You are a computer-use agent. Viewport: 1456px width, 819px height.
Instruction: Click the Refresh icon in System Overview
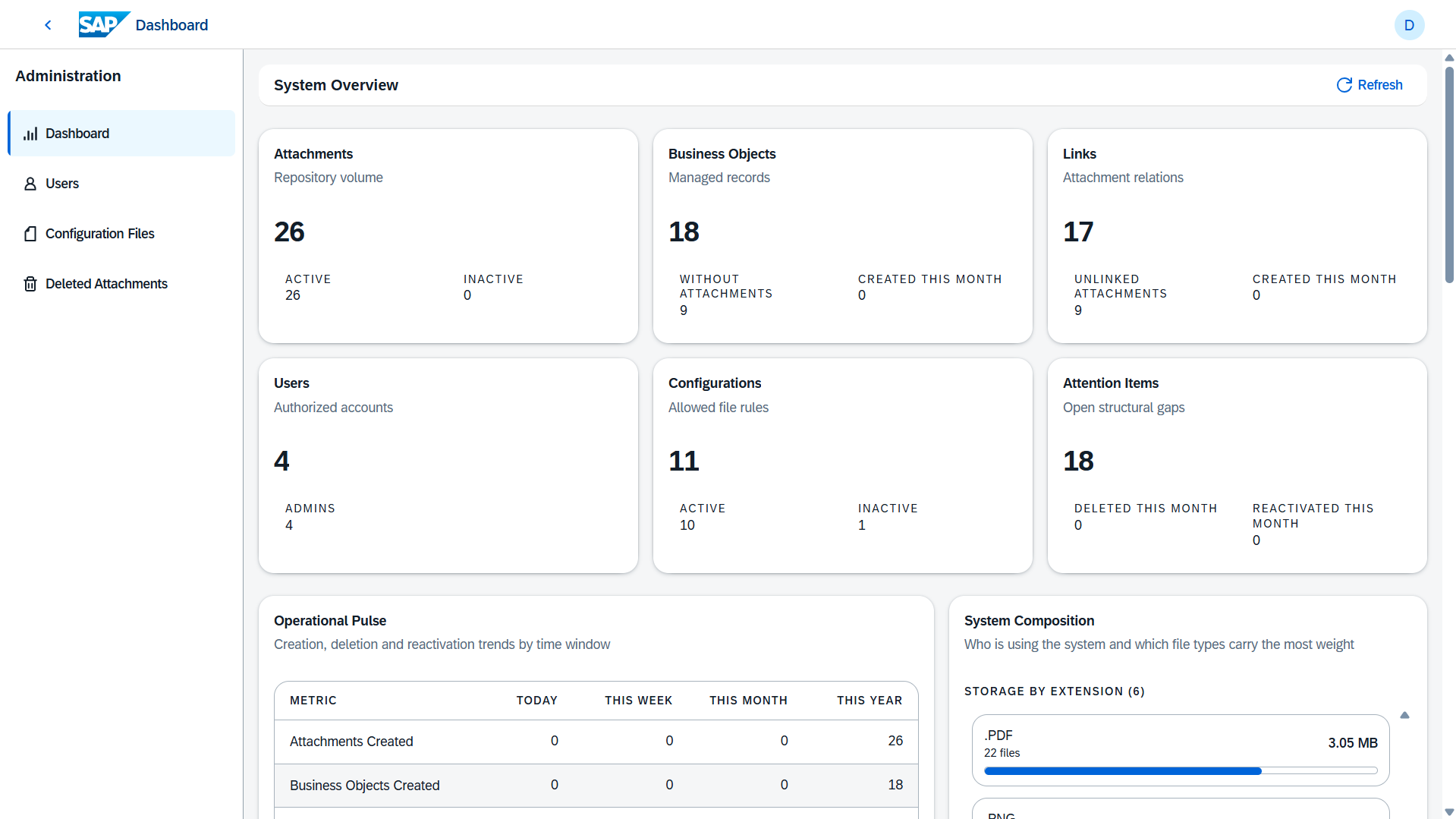tap(1344, 85)
